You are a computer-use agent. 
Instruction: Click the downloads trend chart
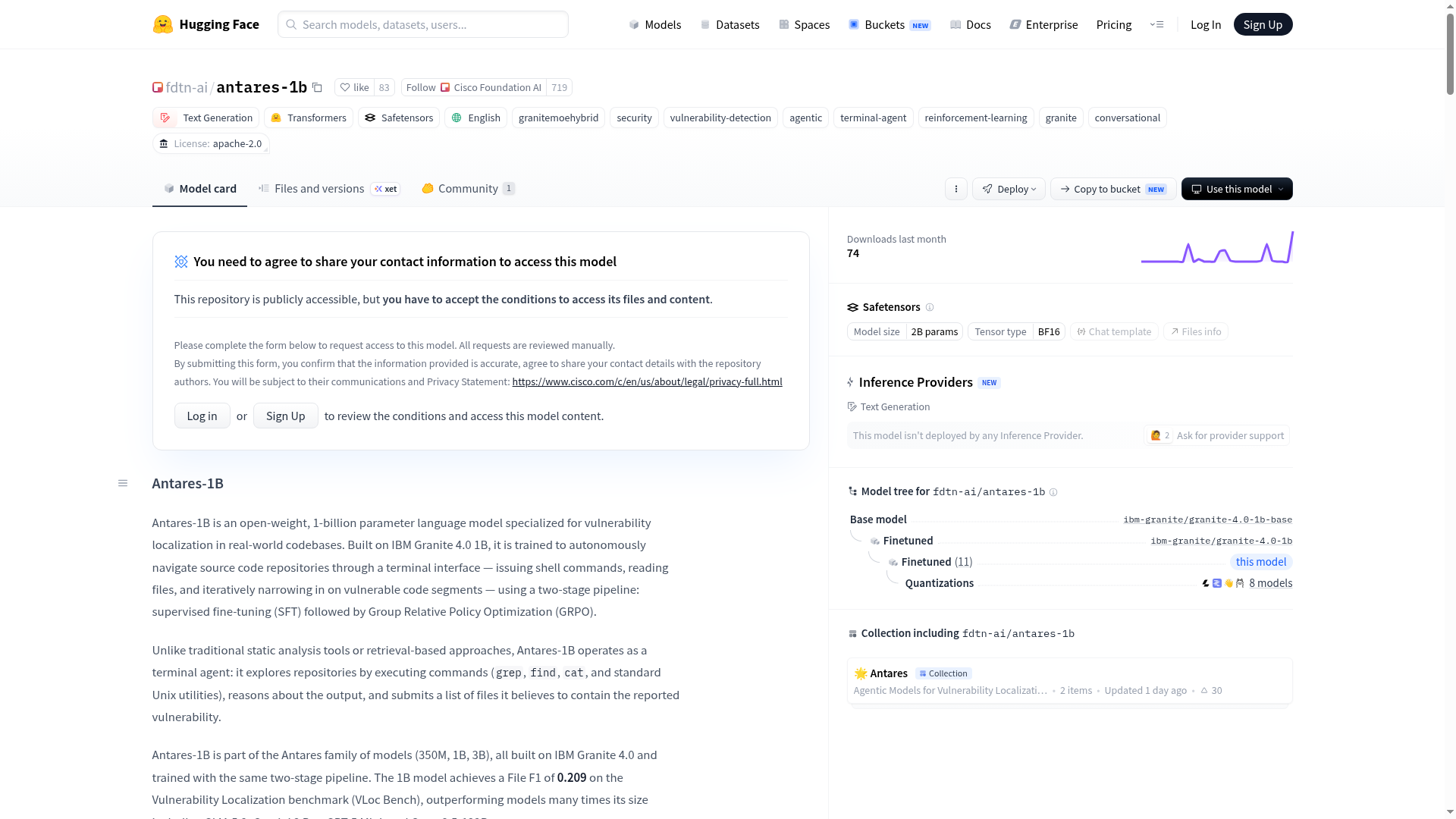tap(1217, 247)
